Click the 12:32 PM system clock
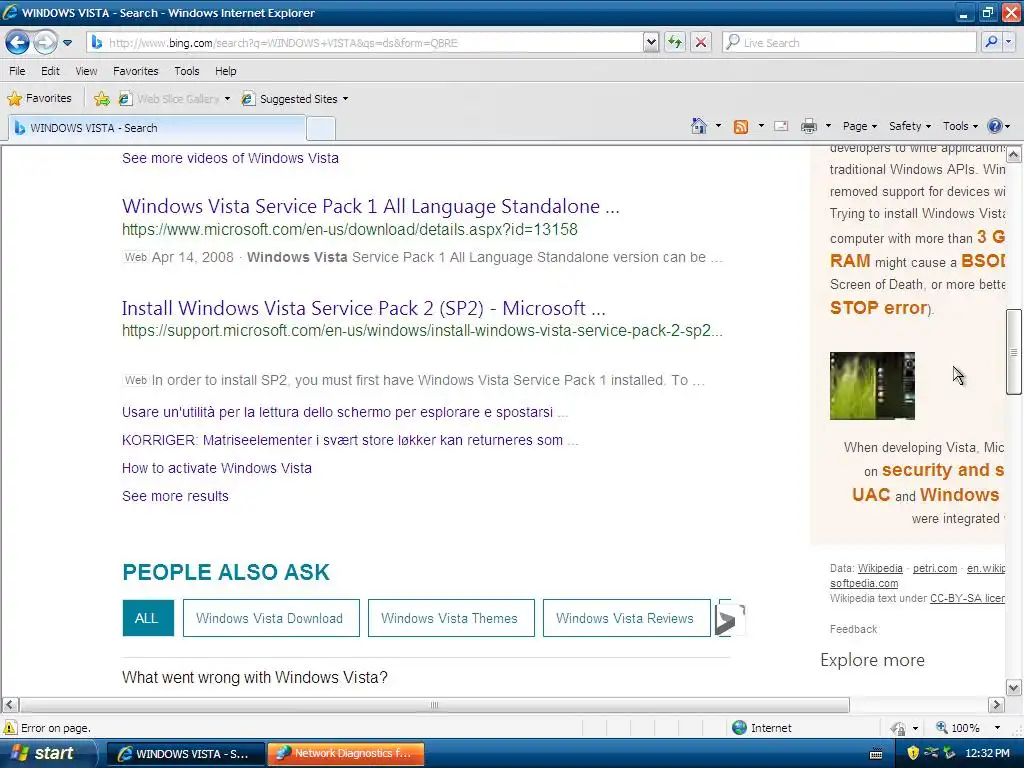Image resolution: width=1024 pixels, height=768 pixels. (987, 753)
